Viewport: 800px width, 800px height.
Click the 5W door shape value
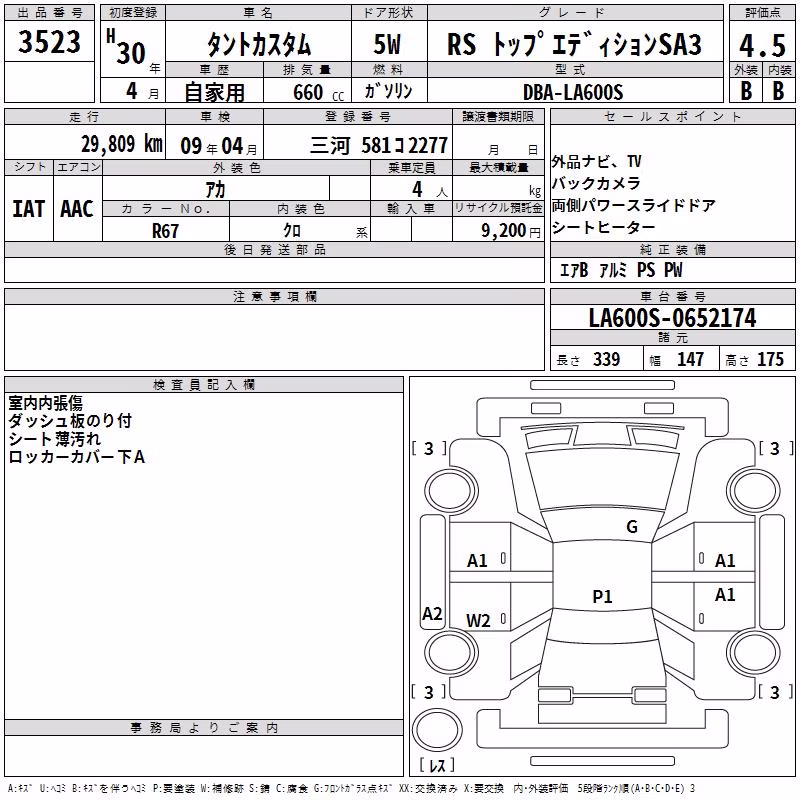(x=388, y=44)
